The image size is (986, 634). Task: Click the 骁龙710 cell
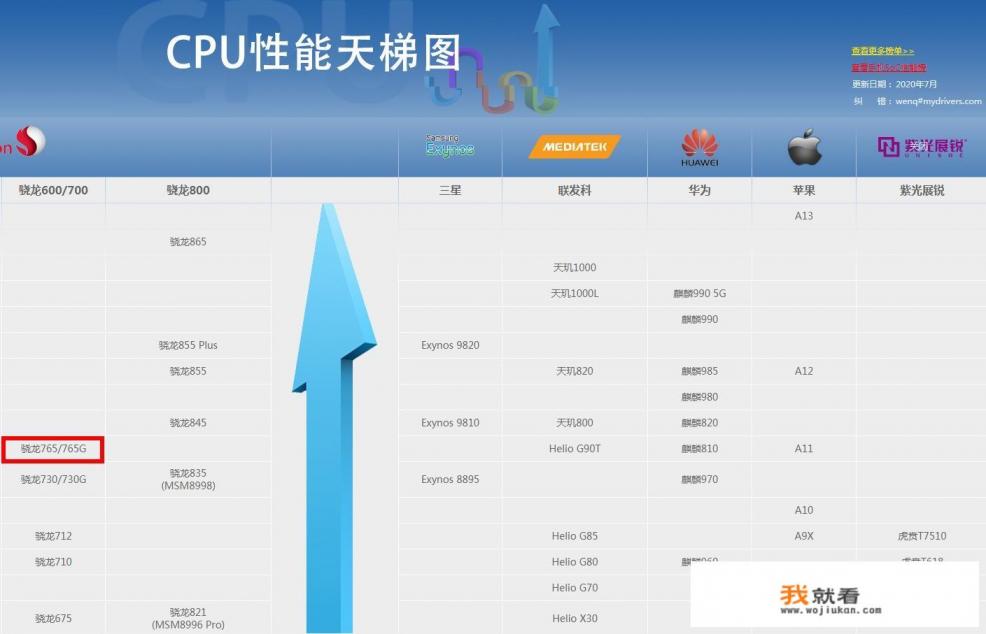click(53, 562)
